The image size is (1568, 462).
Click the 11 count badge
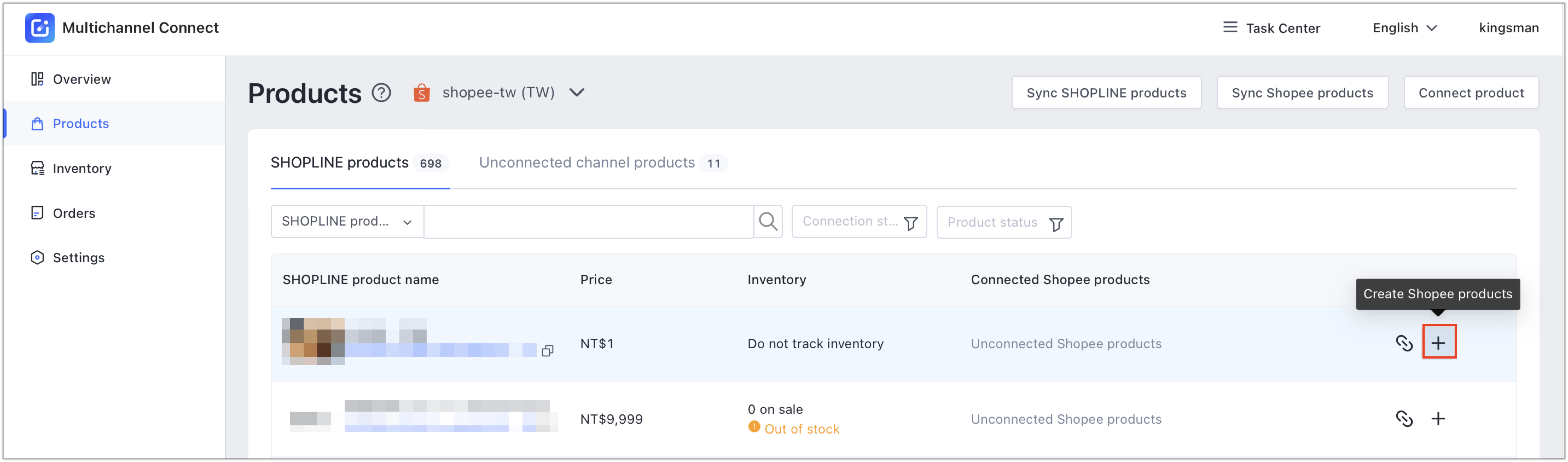tap(713, 163)
